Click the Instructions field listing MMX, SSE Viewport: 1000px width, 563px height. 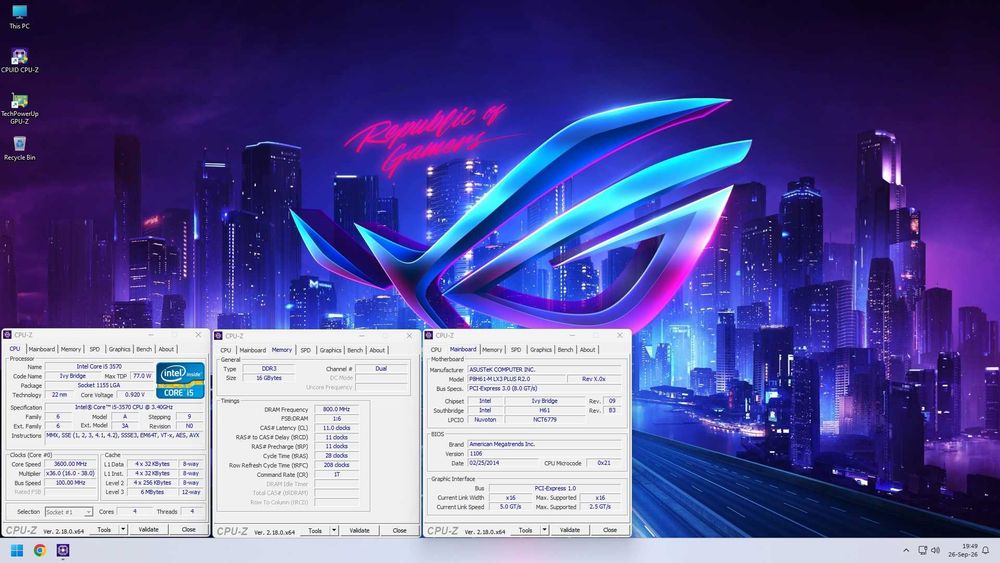tap(124, 439)
